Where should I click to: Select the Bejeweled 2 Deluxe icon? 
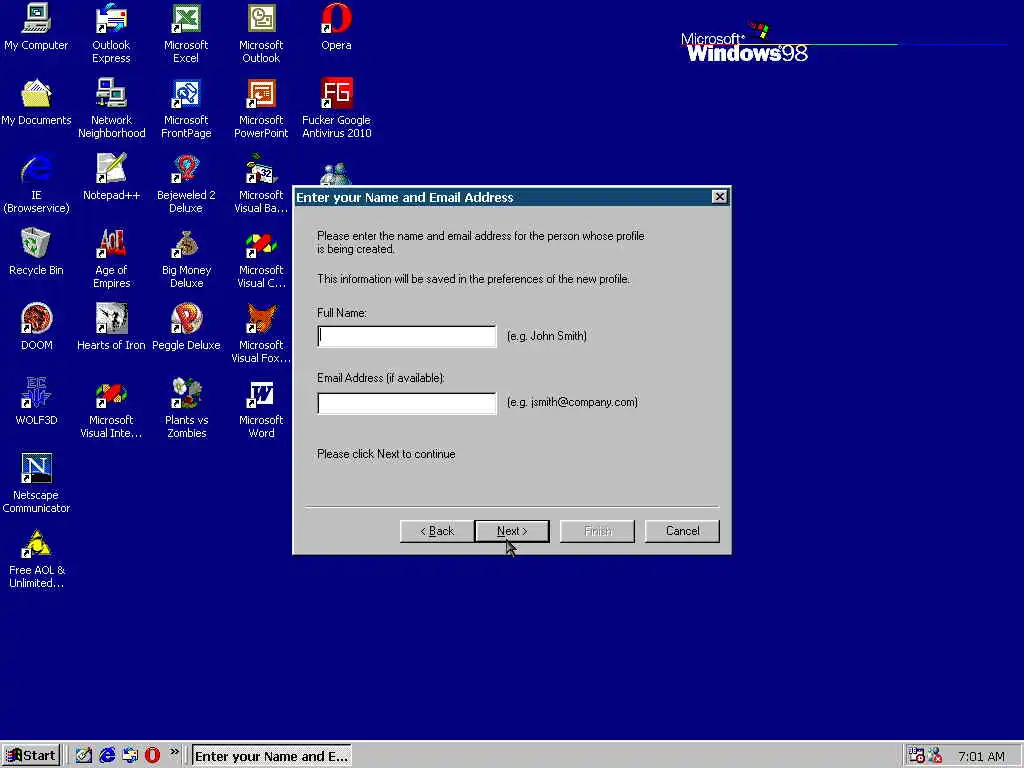coord(186,183)
